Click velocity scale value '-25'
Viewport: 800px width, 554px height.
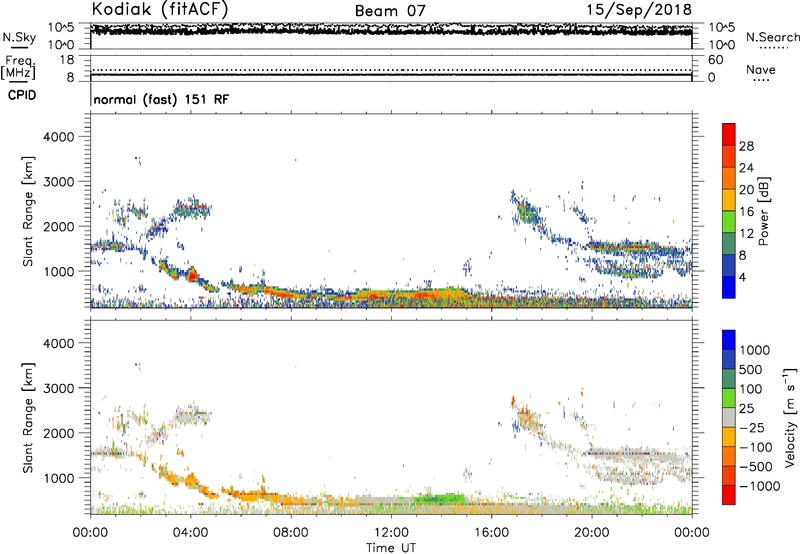pos(752,427)
